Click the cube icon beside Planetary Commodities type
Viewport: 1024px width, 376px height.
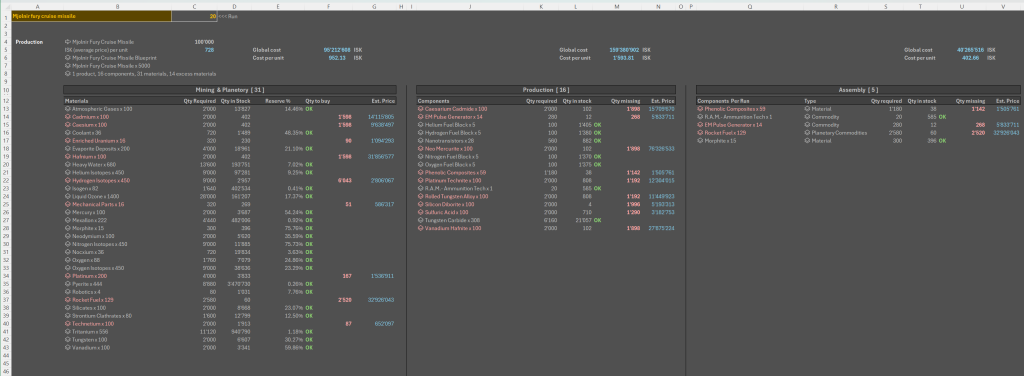pyautogui.click(x=807, y=133)
